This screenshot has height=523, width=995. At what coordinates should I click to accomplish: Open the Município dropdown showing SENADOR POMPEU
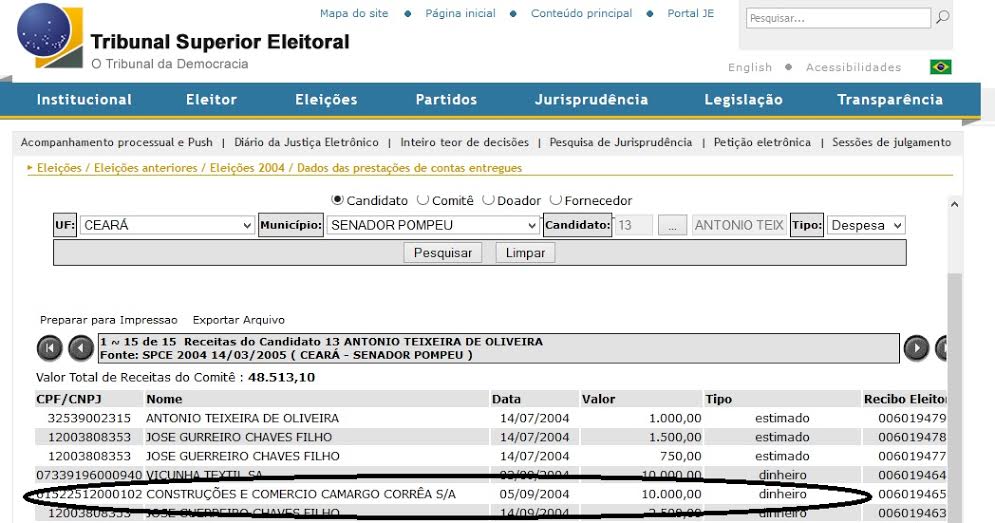pyautogui.click(x=432, y=226)
